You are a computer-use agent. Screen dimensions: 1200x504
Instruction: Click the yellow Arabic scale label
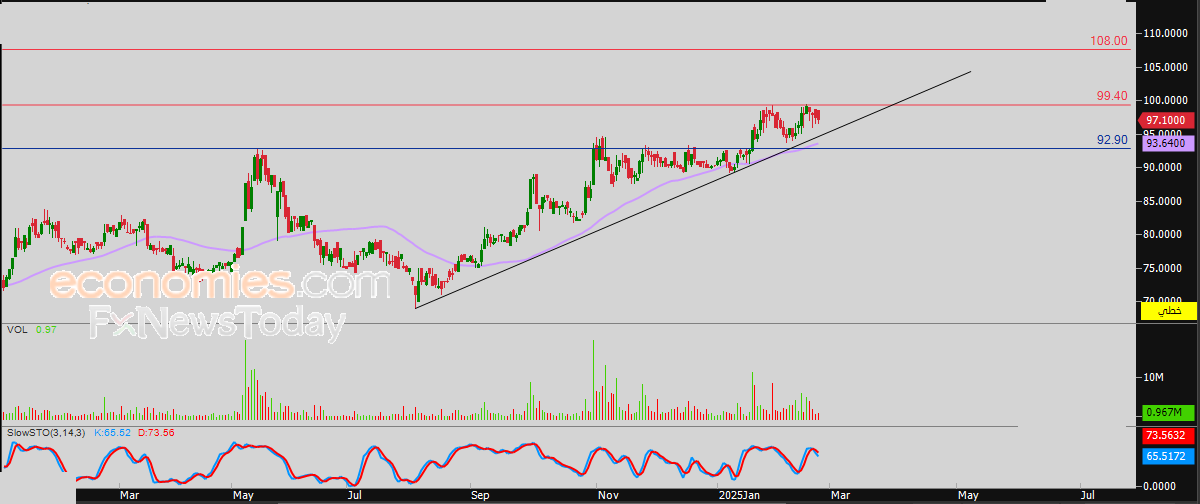[x=1168, y=313]
